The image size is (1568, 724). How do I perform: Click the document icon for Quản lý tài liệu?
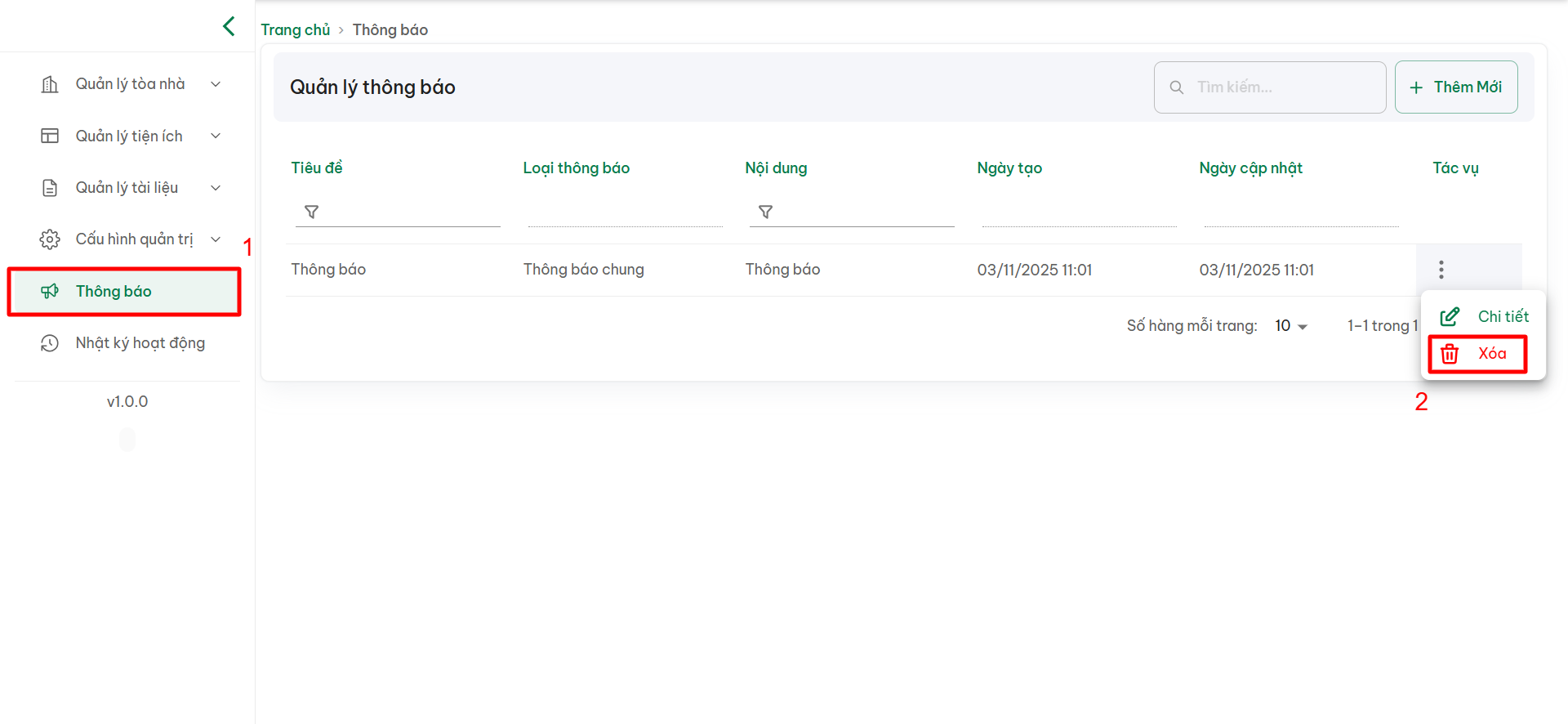[50, 188]
